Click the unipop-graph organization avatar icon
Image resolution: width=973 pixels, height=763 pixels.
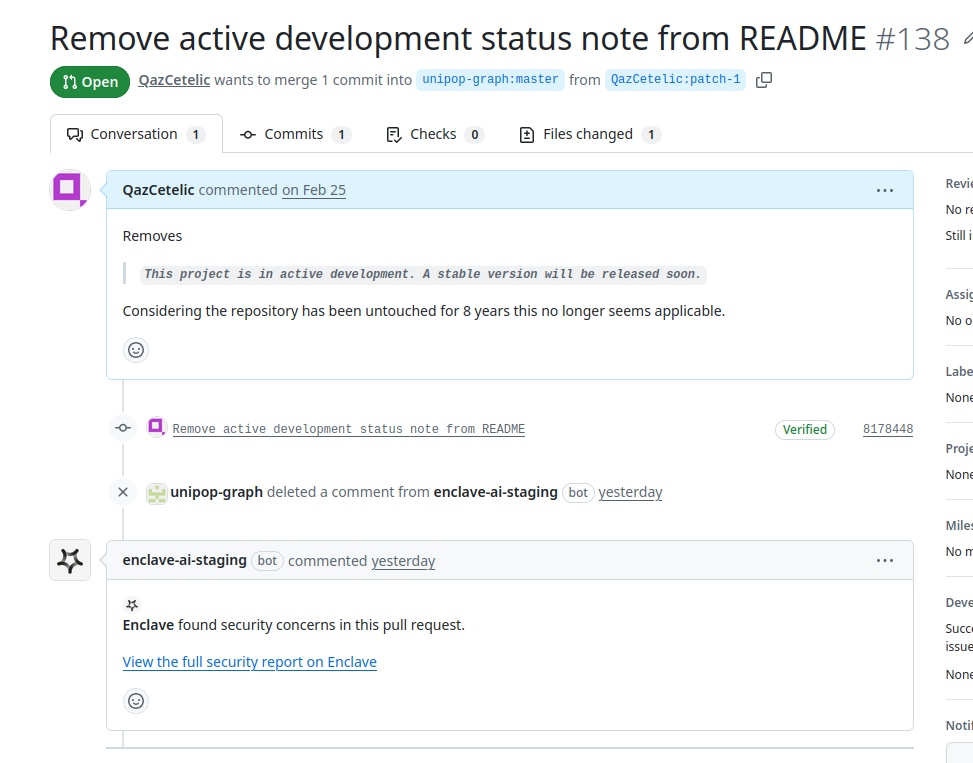(x=157, y=492)
